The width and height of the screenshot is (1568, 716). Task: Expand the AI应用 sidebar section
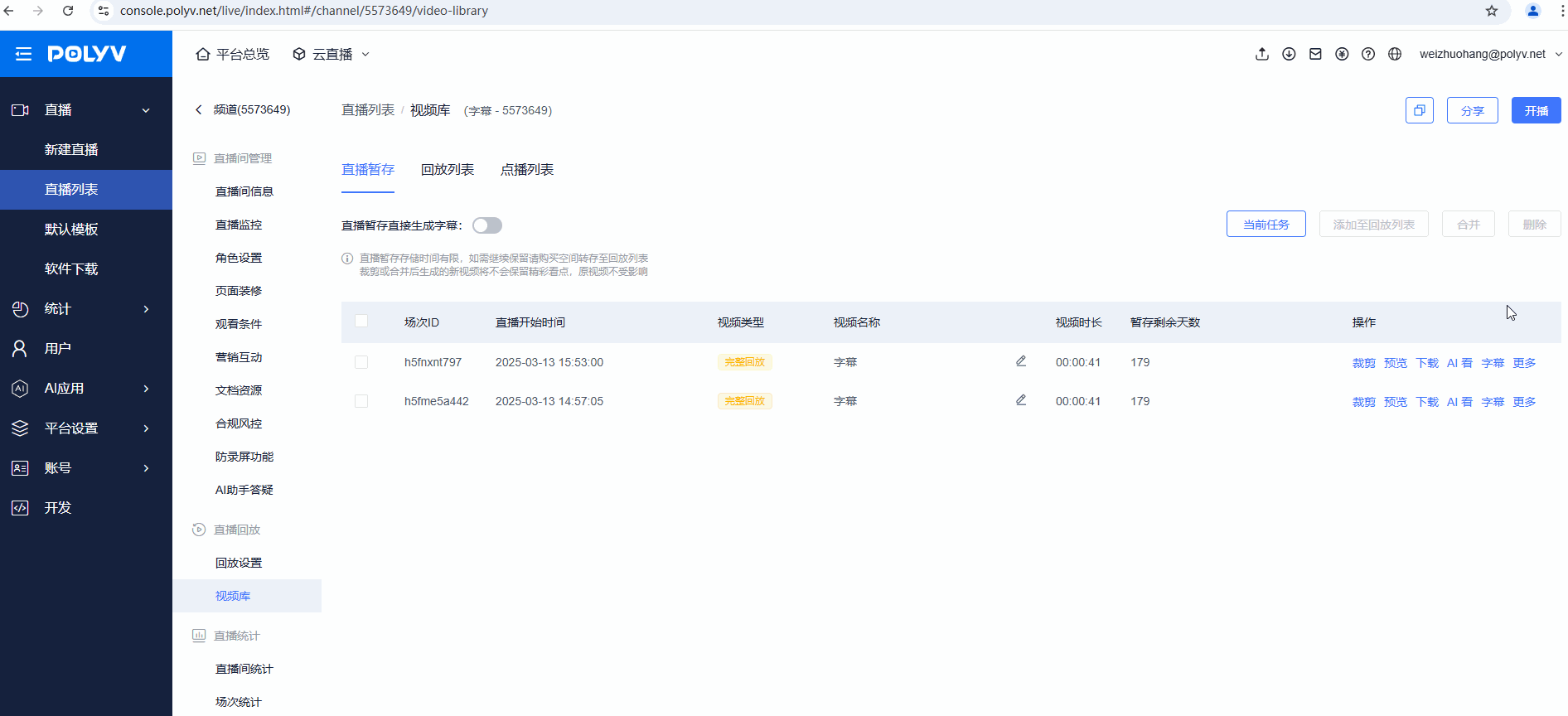click(86, 389)
